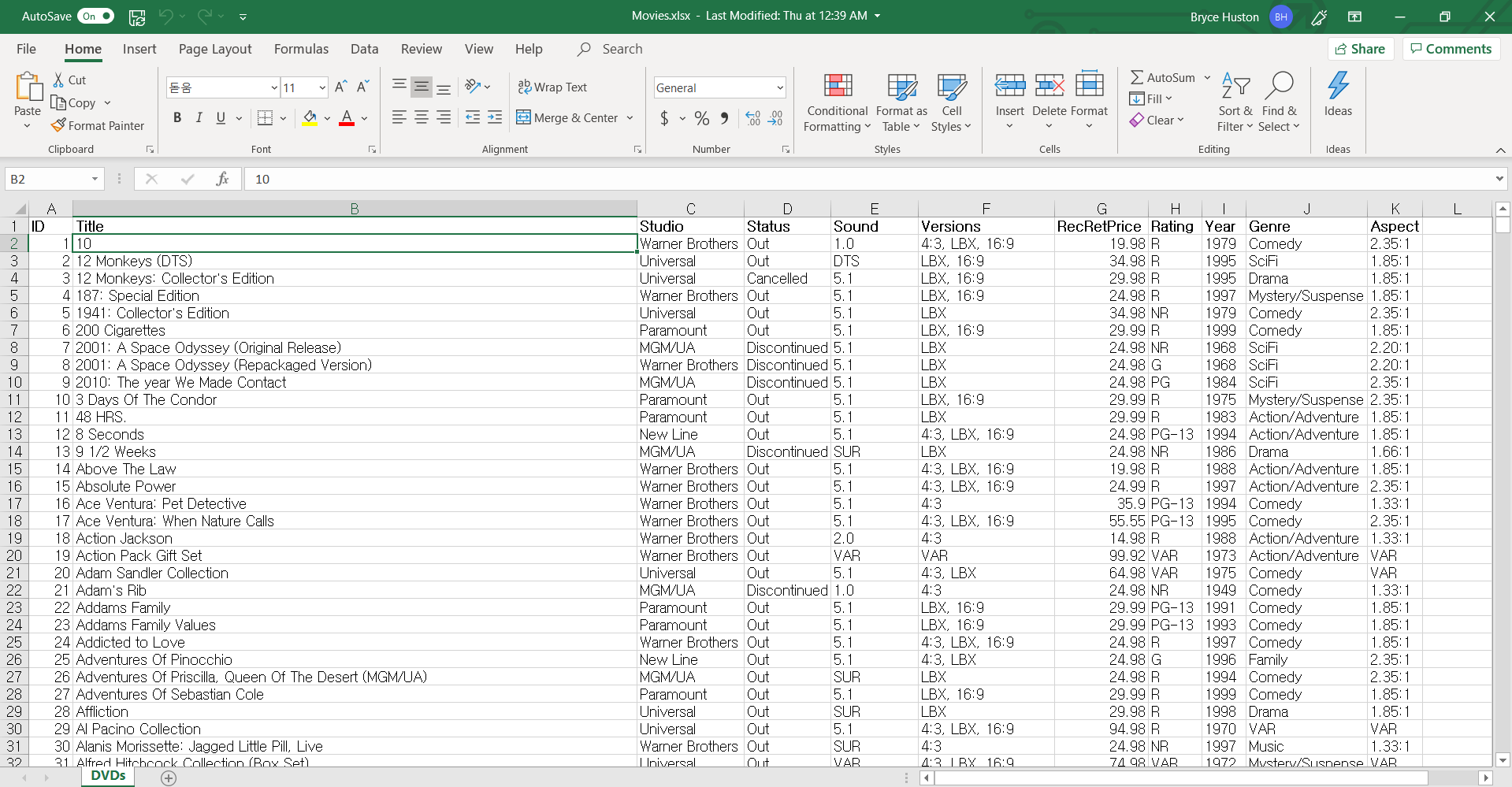The height and width of the screenshot is (787, 1512).
Task: Click the Select All corner triangle
Action: point(20,209)
